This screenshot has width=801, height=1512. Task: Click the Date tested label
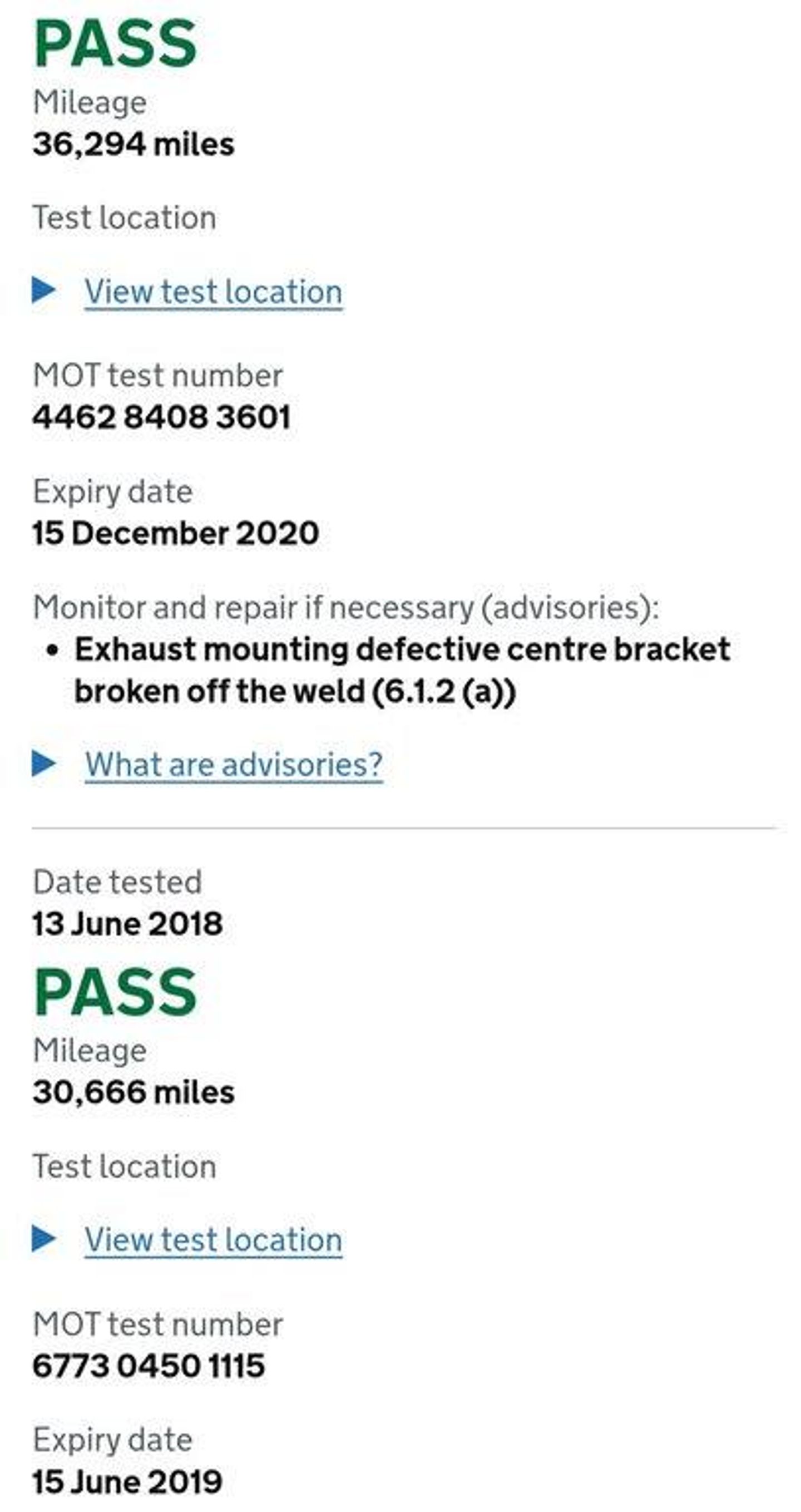[117, 882]
